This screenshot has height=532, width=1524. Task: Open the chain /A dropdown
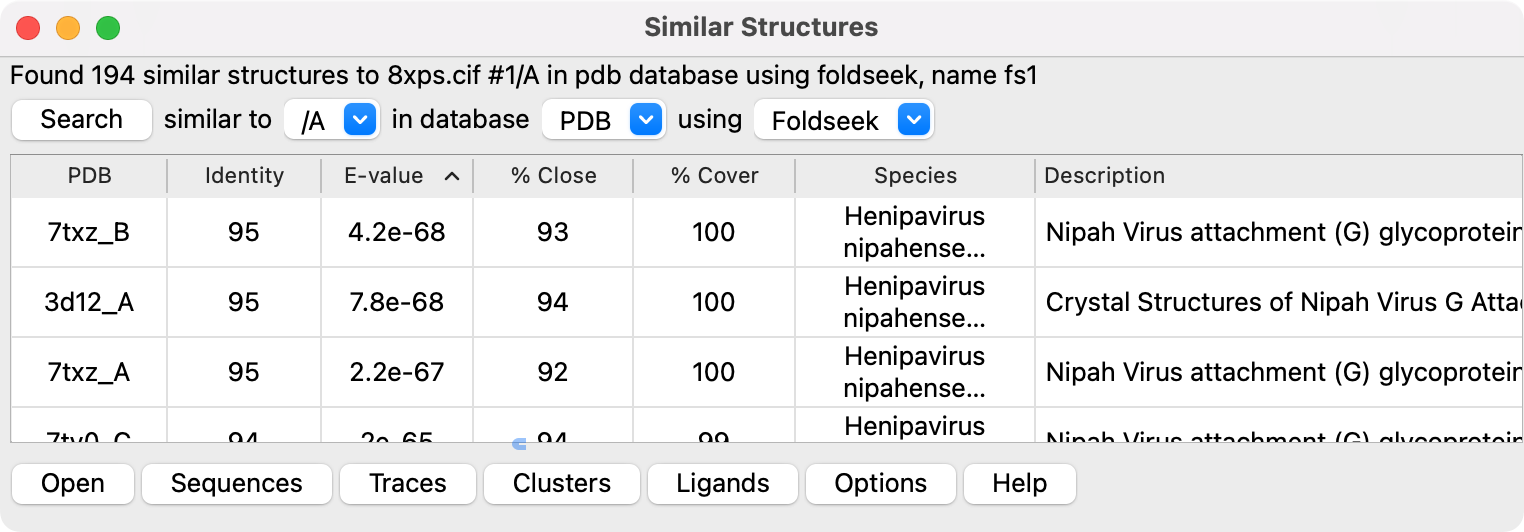pyautogui.click(x=359, y=120)
